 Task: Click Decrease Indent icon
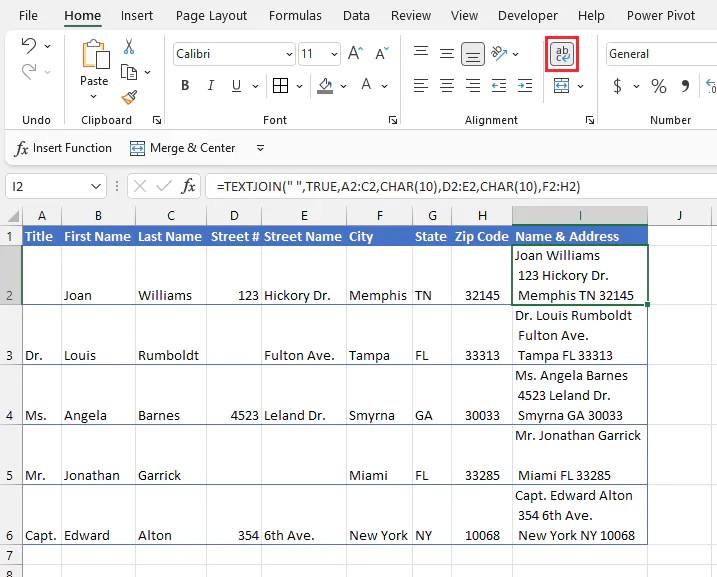[499, 85]
